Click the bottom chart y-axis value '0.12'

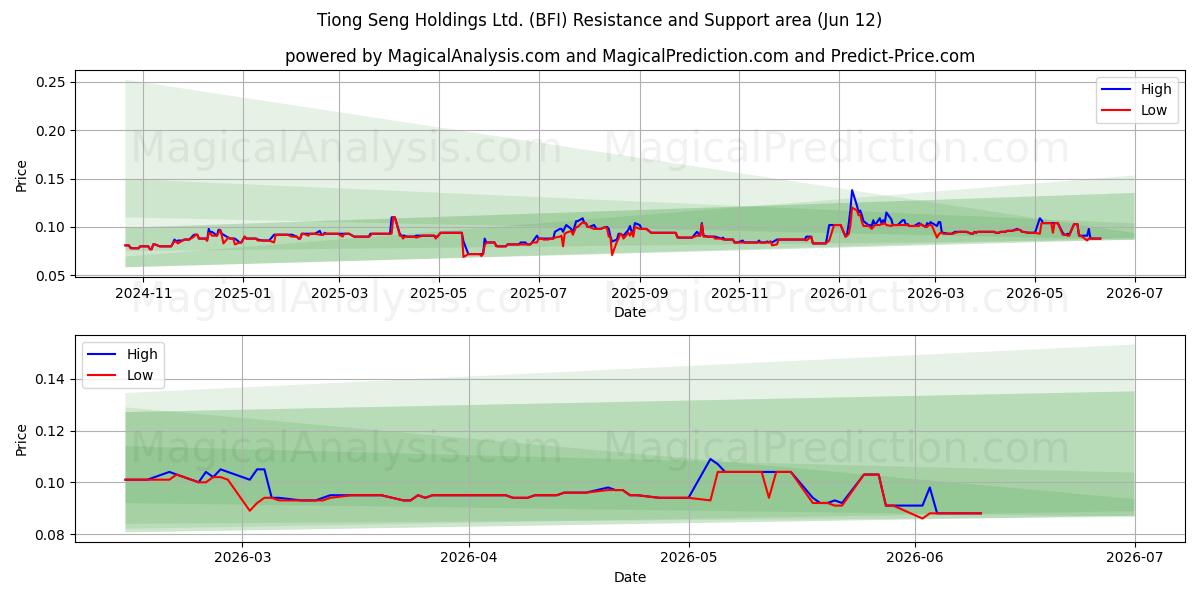pos(51,431)
